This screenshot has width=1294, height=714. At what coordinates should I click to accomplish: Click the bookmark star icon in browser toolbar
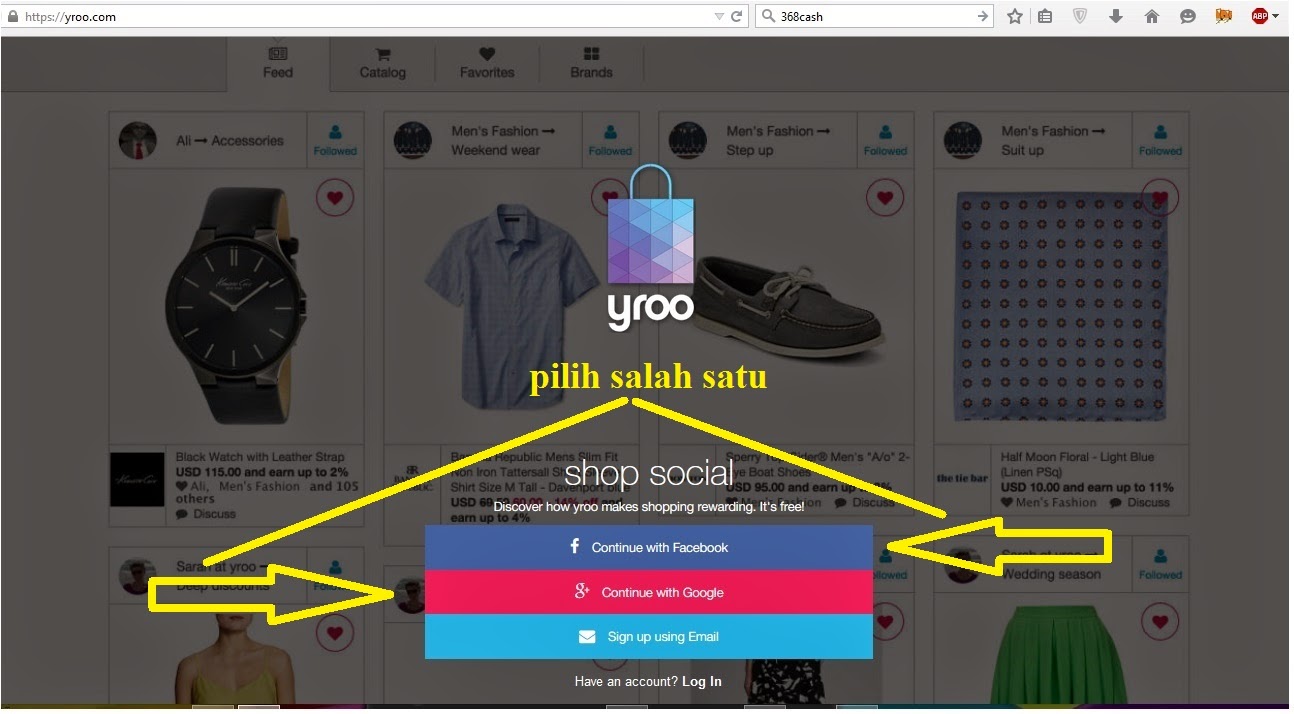[x=1015, y=16]
